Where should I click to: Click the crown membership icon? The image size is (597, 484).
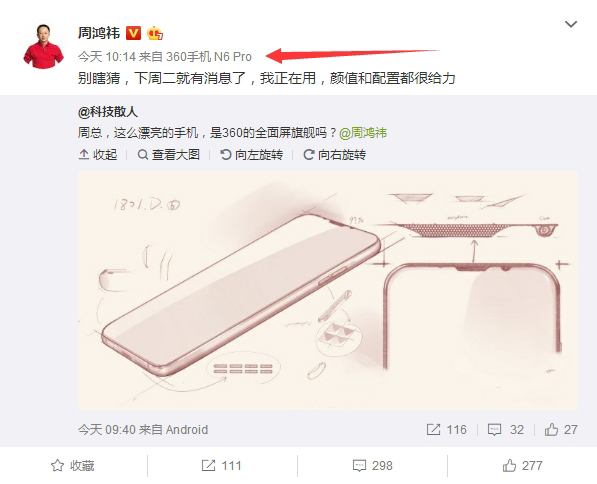[155, 33]
